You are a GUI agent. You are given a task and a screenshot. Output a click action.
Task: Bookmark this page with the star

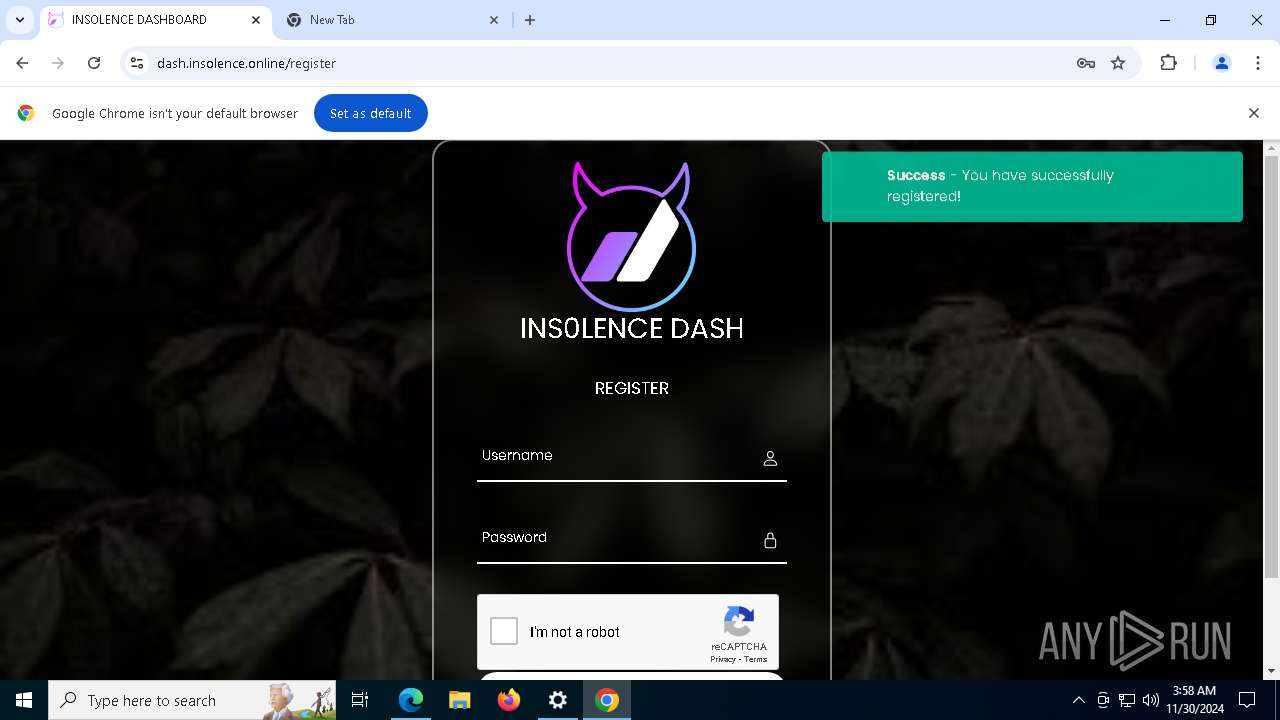pos(1118,63)
